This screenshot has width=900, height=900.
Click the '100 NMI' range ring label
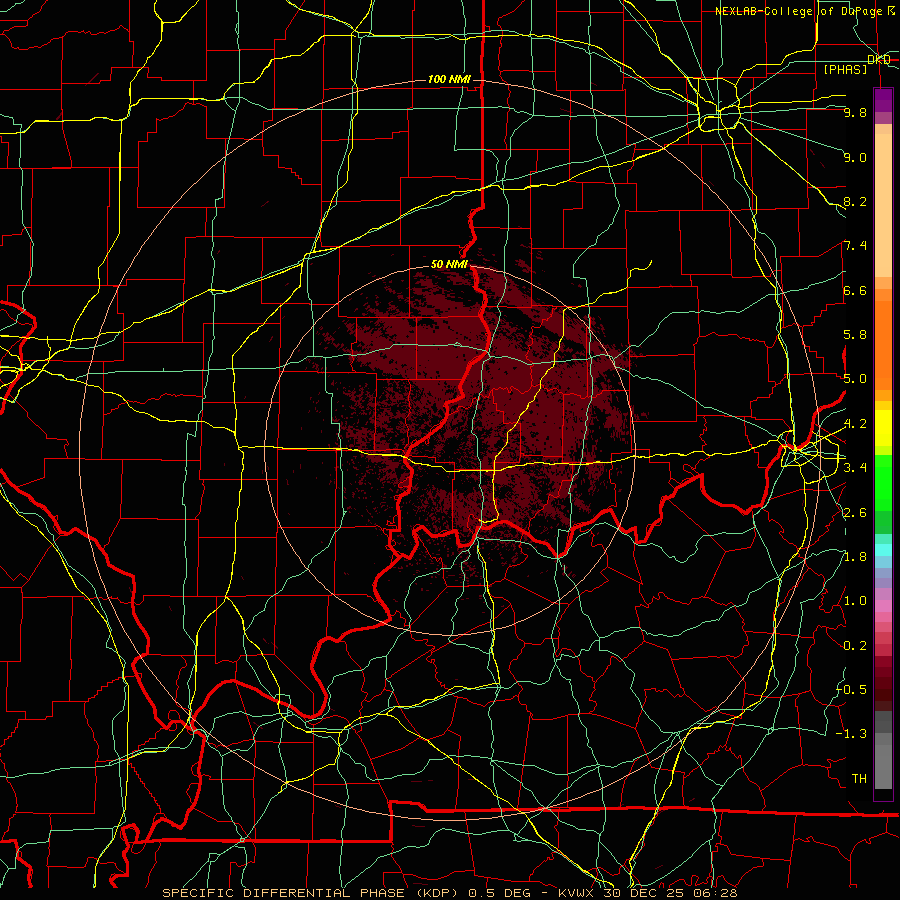(x=449, y=79)
